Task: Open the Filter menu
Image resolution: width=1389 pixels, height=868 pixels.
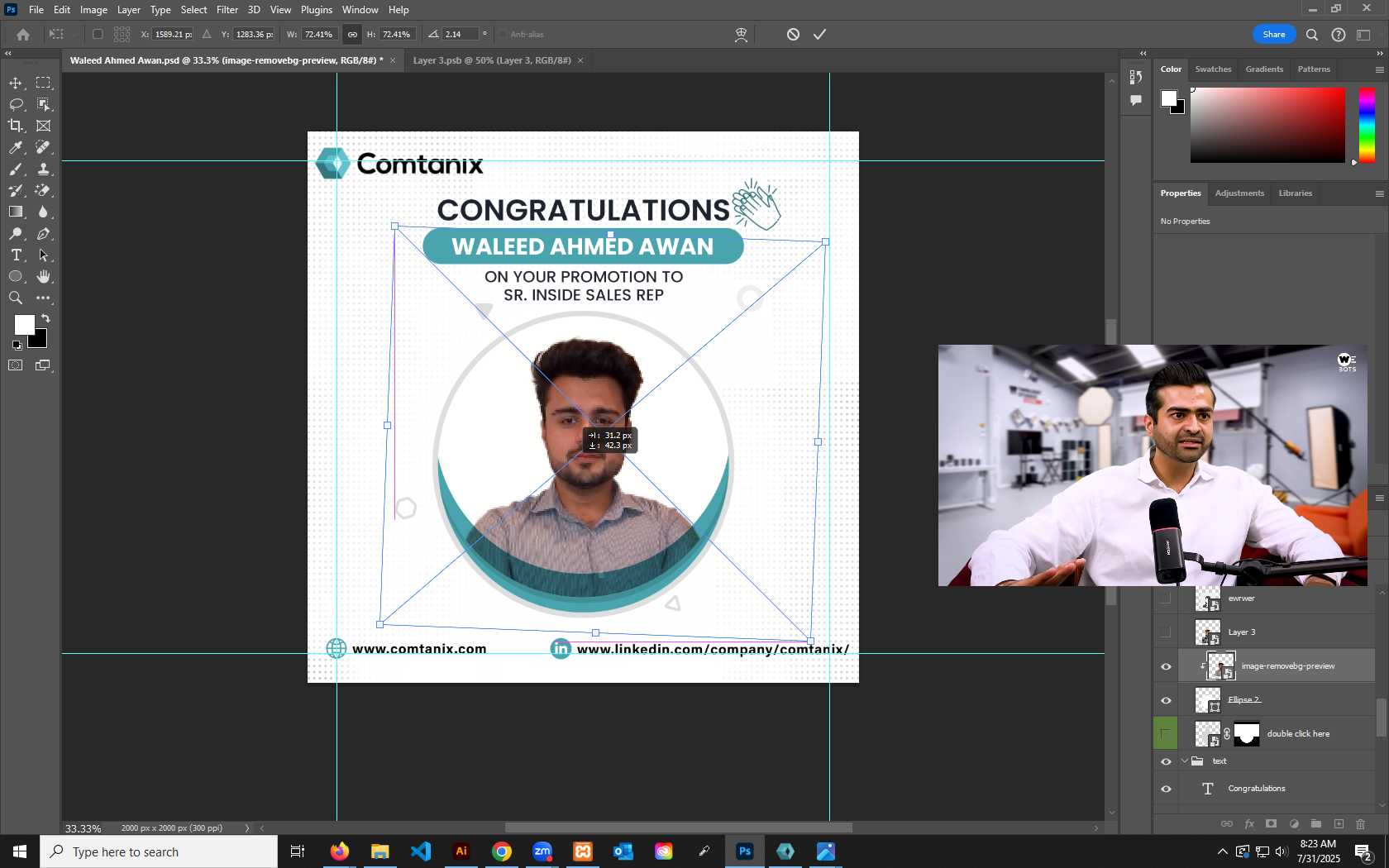Action: click(227, 10)
